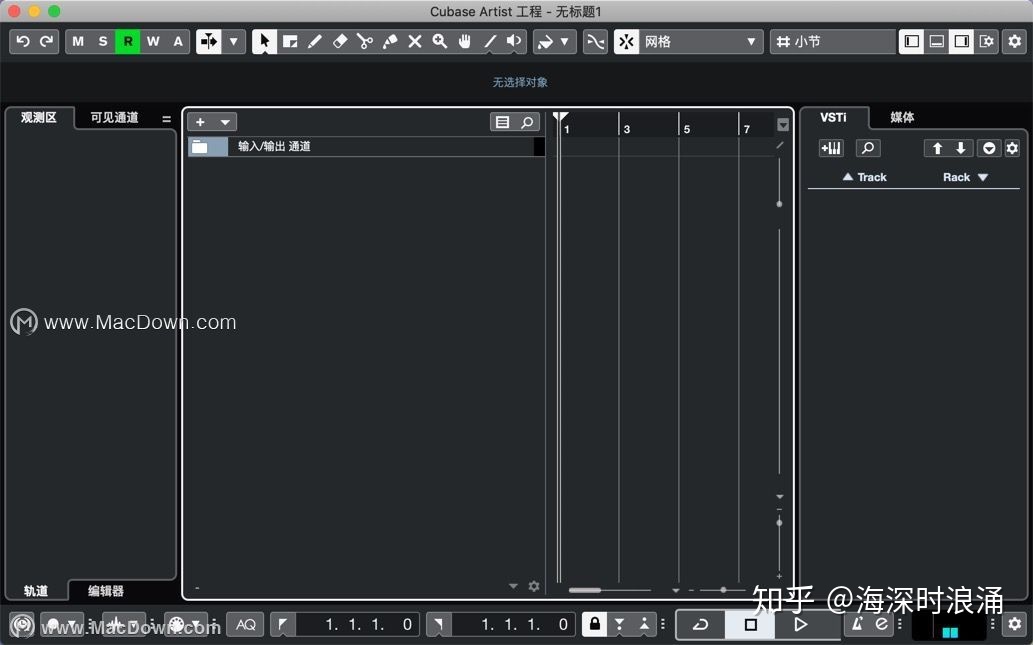This screenshot has height=645, width=1033.
Task: Switch to the VSTi tab
Action: [x=833, y=118]
